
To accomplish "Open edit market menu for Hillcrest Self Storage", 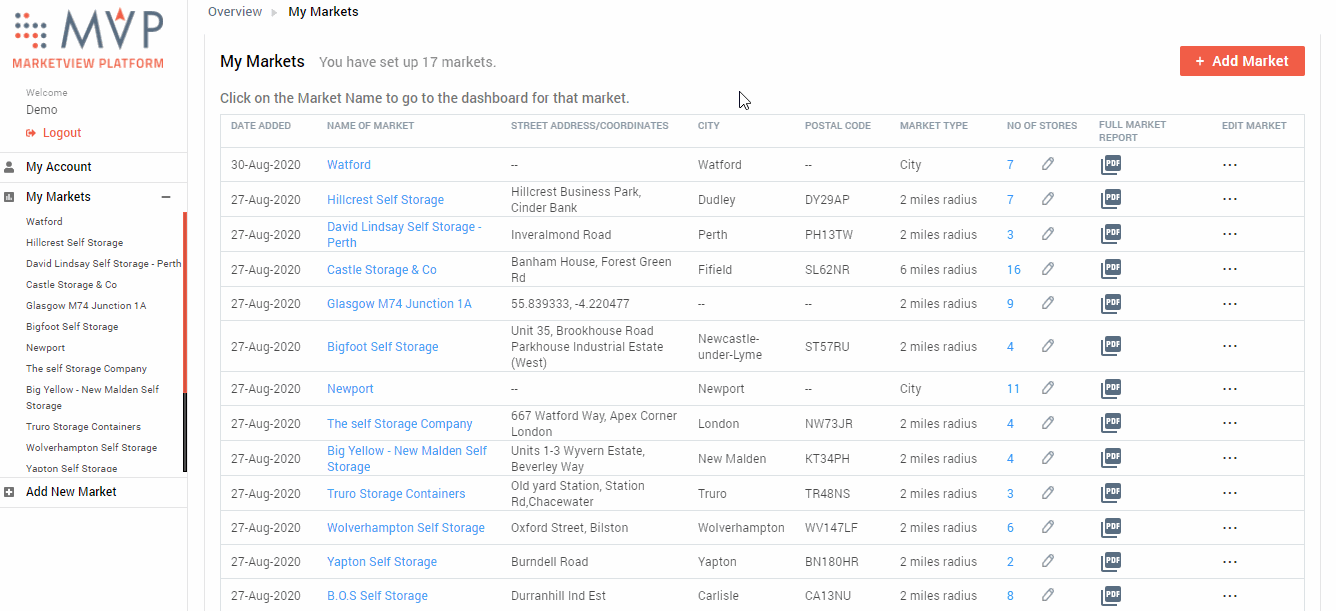I will (1230, 200).
